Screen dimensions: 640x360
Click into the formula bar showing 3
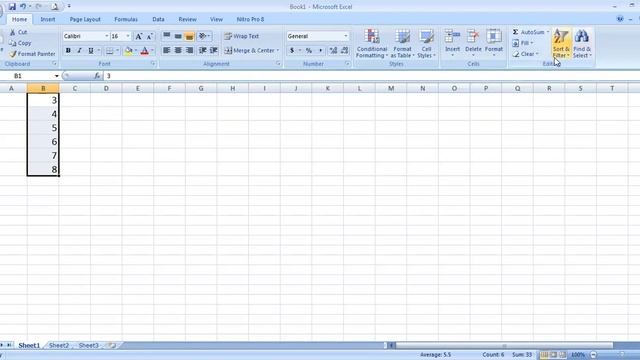click(371, 76)
